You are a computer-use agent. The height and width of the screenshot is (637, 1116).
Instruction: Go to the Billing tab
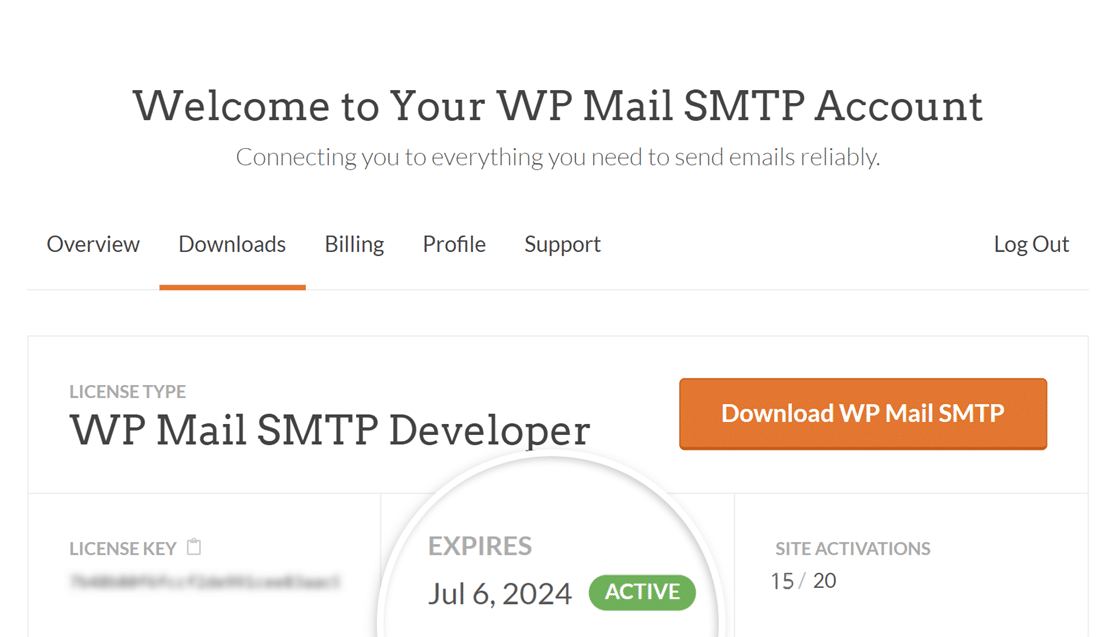click(x=354, y=245)
